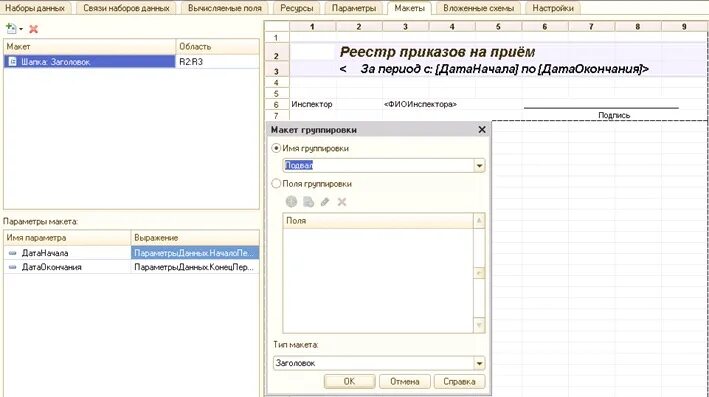Open the Вычисляемые поля tab
This screenshot has width=709, height=397.
click(x=225, y=8)
